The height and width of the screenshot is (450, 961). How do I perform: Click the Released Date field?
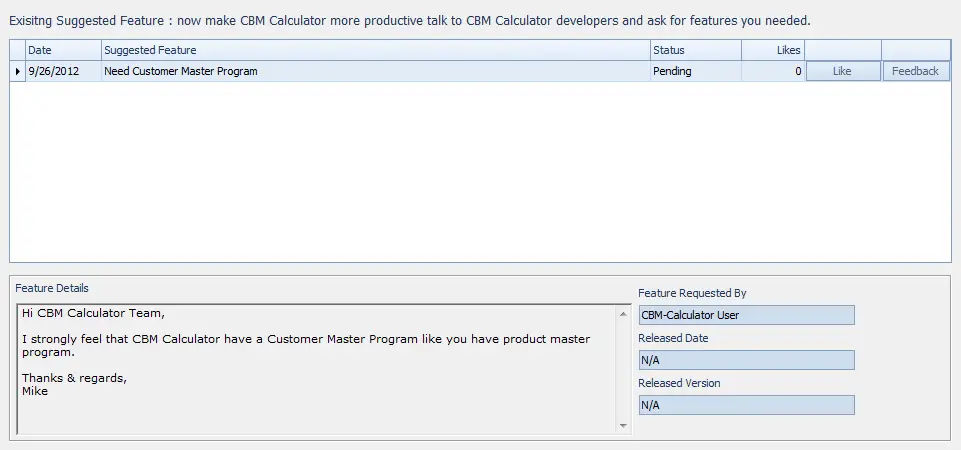pyautogui.click(x=746, y=360)
